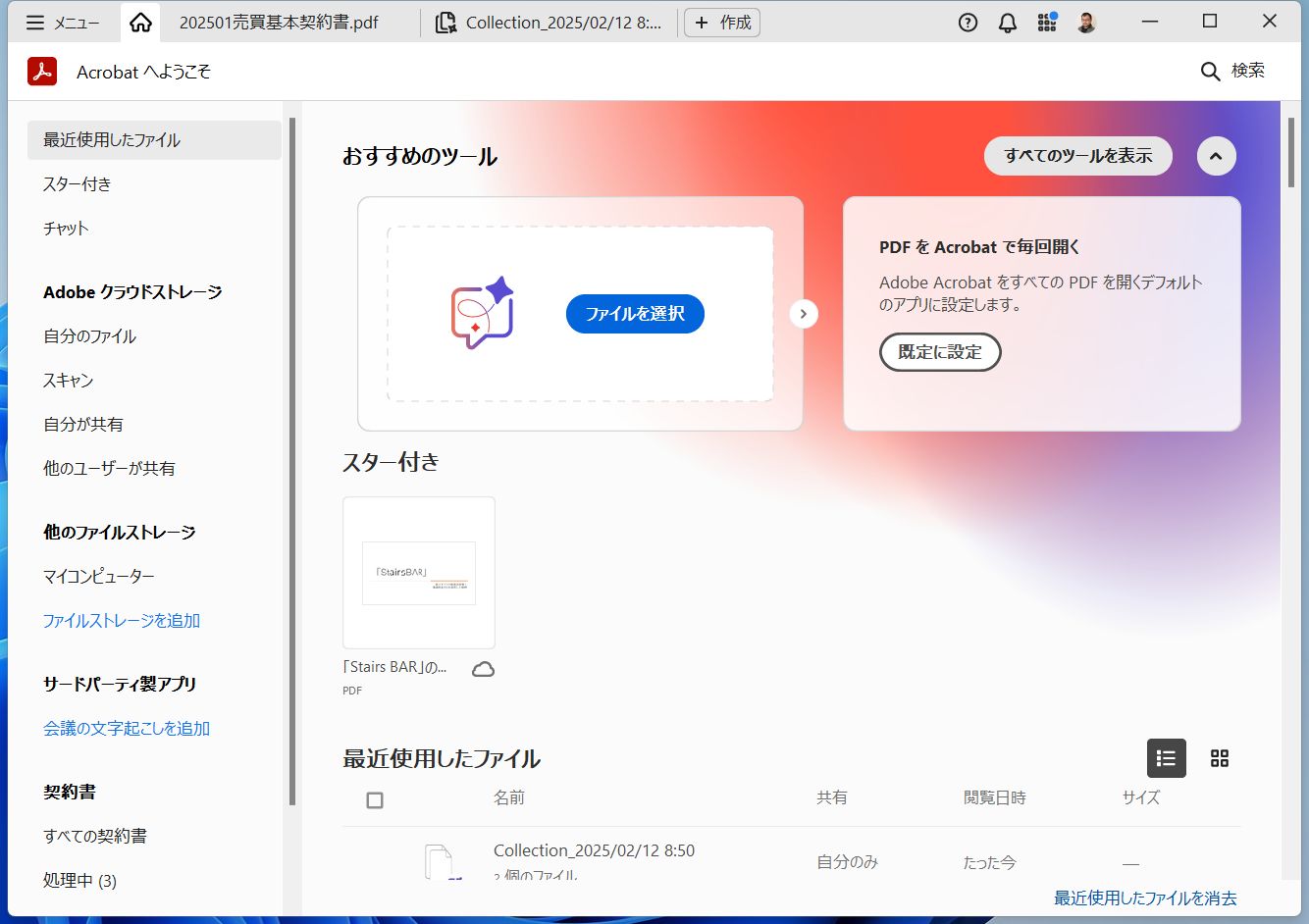This screenshot has width=1309, height=924.
Task: Sort by 閲覧日時 column header
Action: point(995,798)
